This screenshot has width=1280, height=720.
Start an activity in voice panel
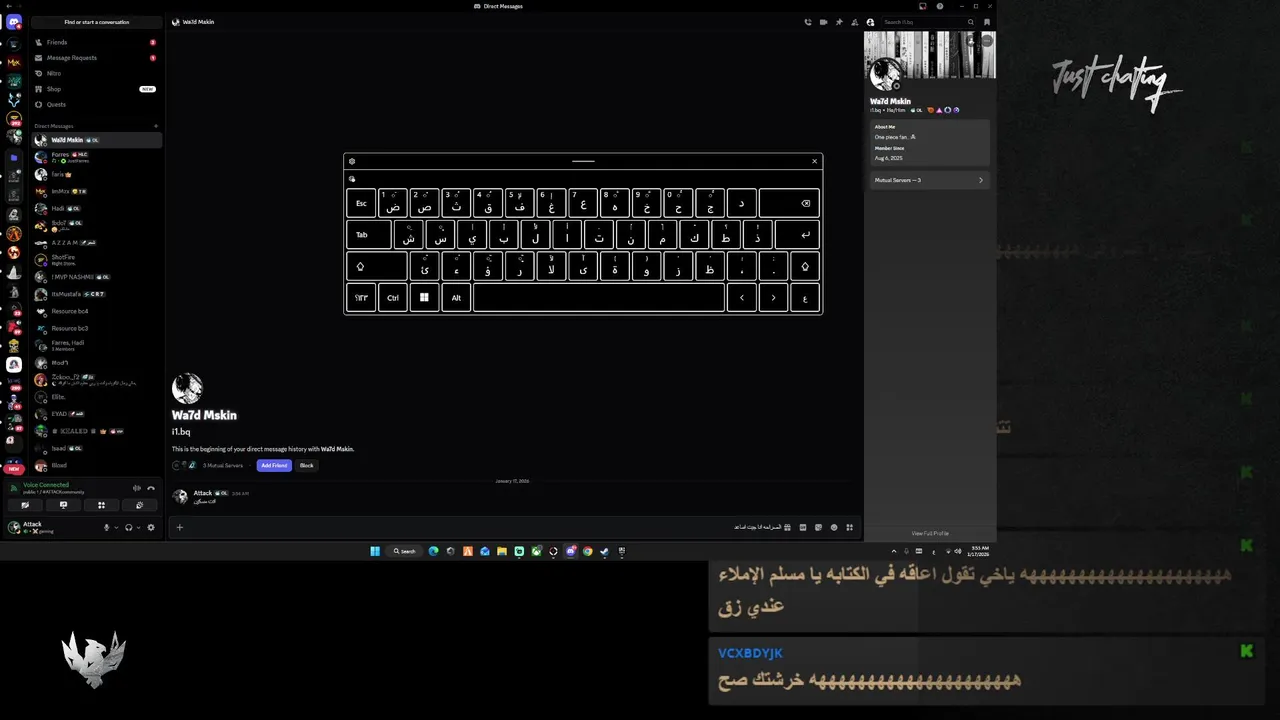101,505
